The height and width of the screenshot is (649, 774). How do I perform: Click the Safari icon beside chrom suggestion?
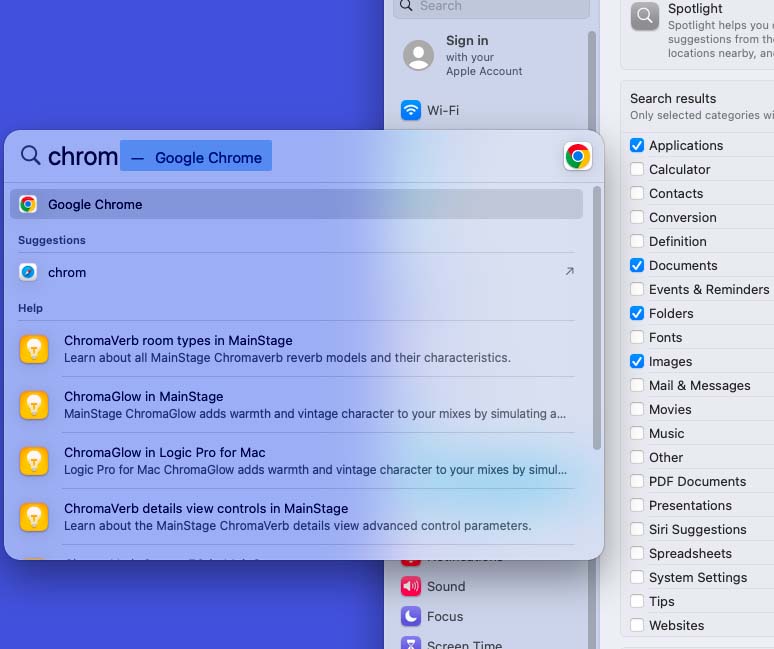pos(28,272)
